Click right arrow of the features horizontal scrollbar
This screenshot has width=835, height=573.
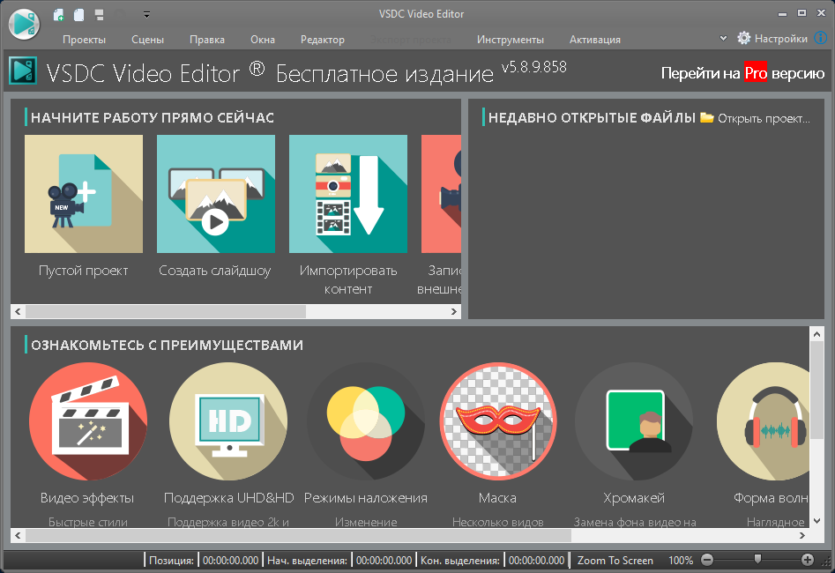pyautogui.click(x=803, y=536)
